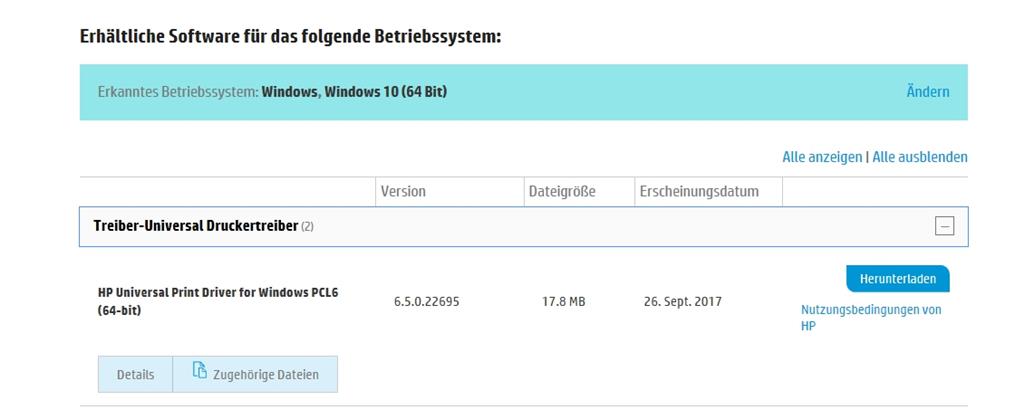Click the Erscheinungsdatum column header
This screenshot has height=409, width=1024.
pyautogui.click(x=699, y=191)
